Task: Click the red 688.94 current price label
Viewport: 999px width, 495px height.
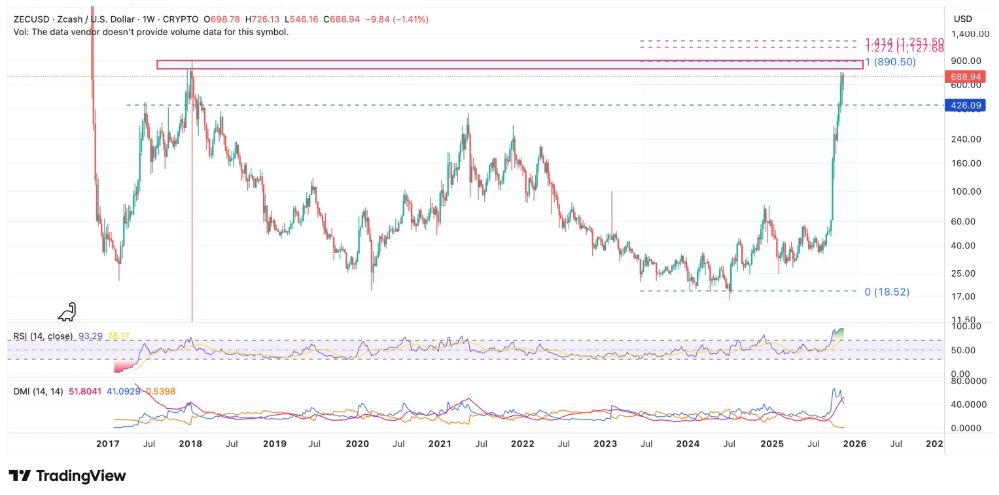Action: click(965, 76)
